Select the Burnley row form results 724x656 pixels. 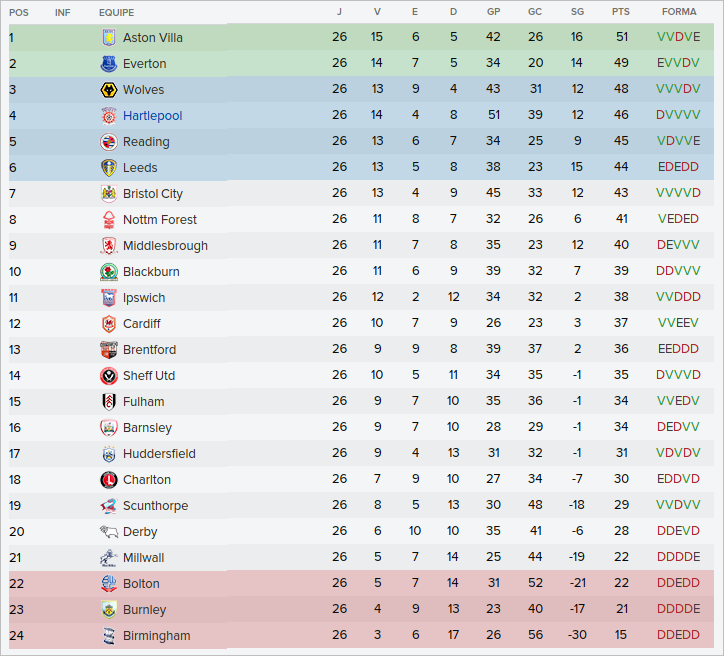tap(679, 610)
